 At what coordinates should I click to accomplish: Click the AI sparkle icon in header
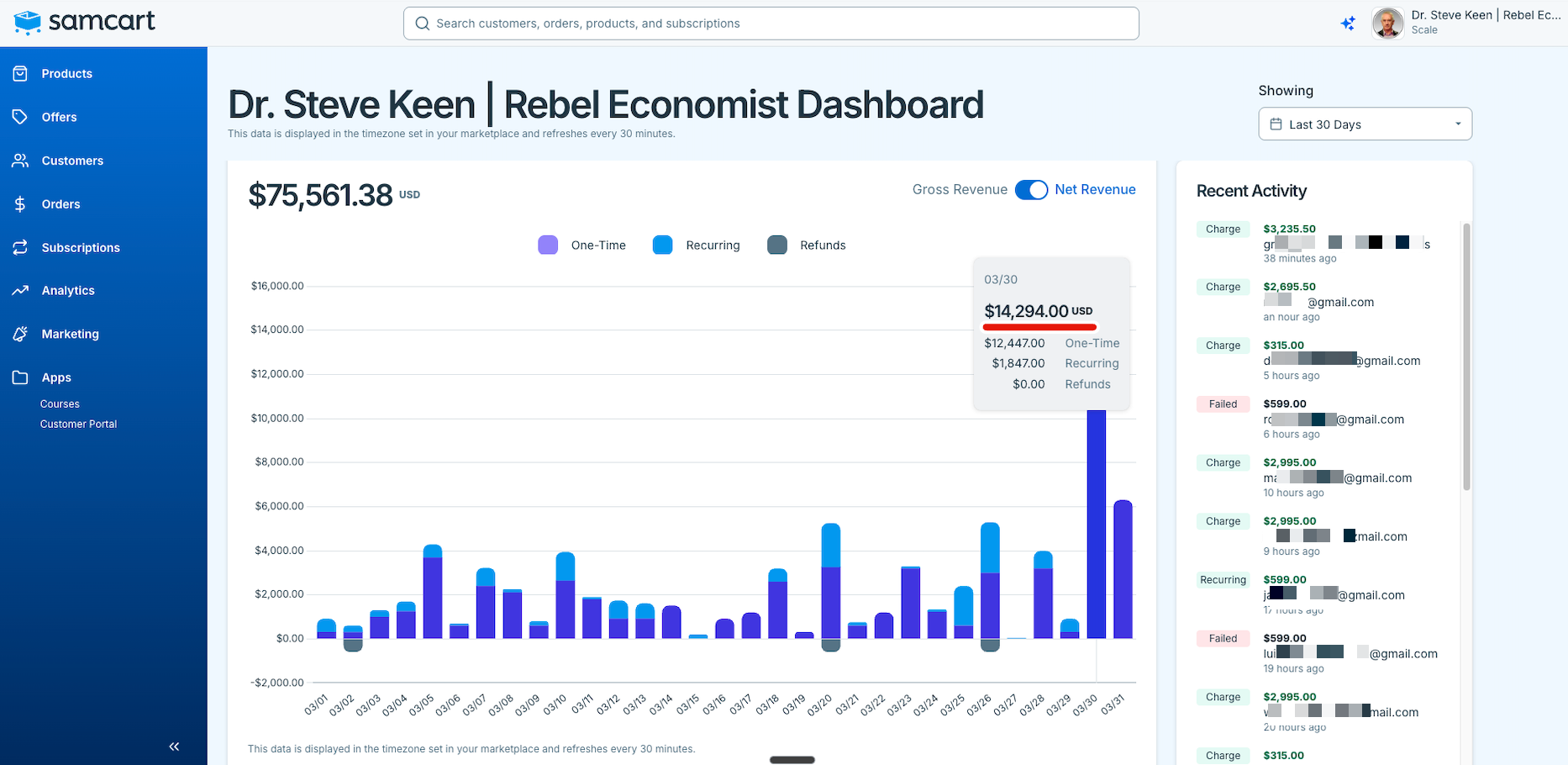point(1348,24)
